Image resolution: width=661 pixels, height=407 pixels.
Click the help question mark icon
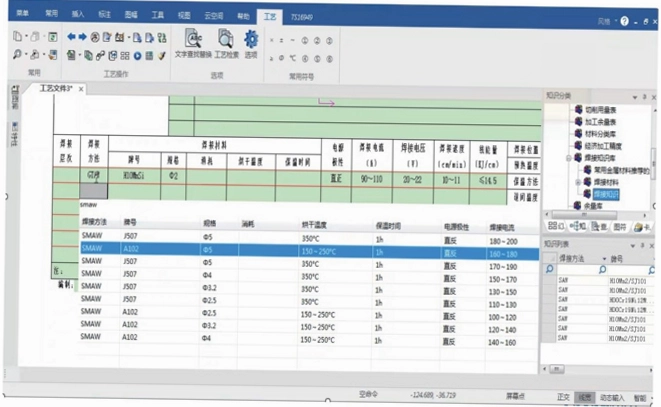(624, 21)
